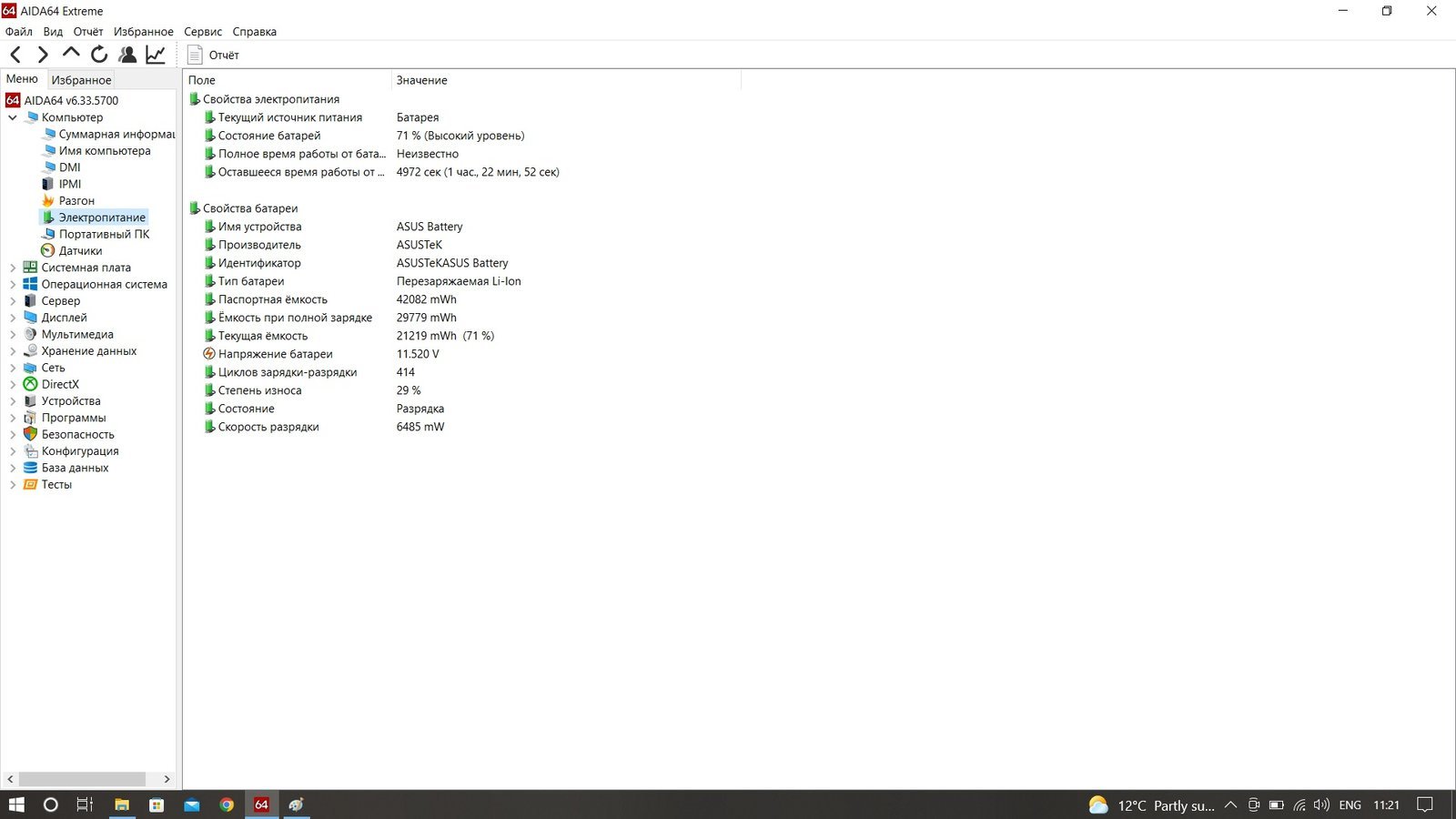Click the sidebar horizontal scrollbar right arrow
Viewport: 1456px width, 819px height.
pos(167,779)
